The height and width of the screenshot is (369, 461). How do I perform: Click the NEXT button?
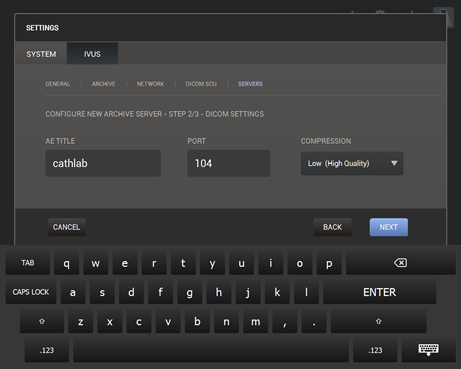click(x=389, y=227)
